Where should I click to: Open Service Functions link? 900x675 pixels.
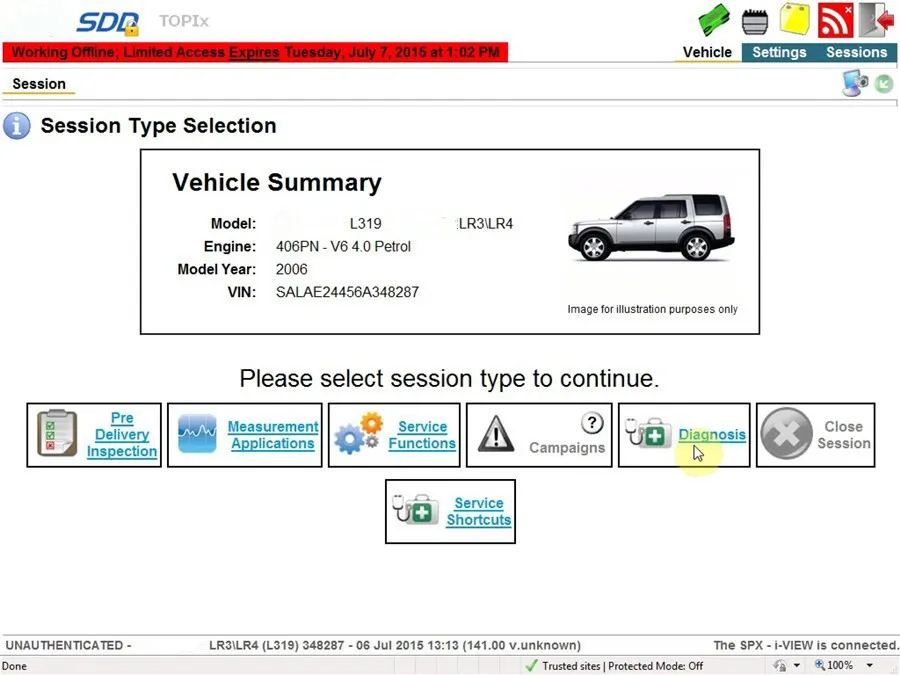click(422, 435)
